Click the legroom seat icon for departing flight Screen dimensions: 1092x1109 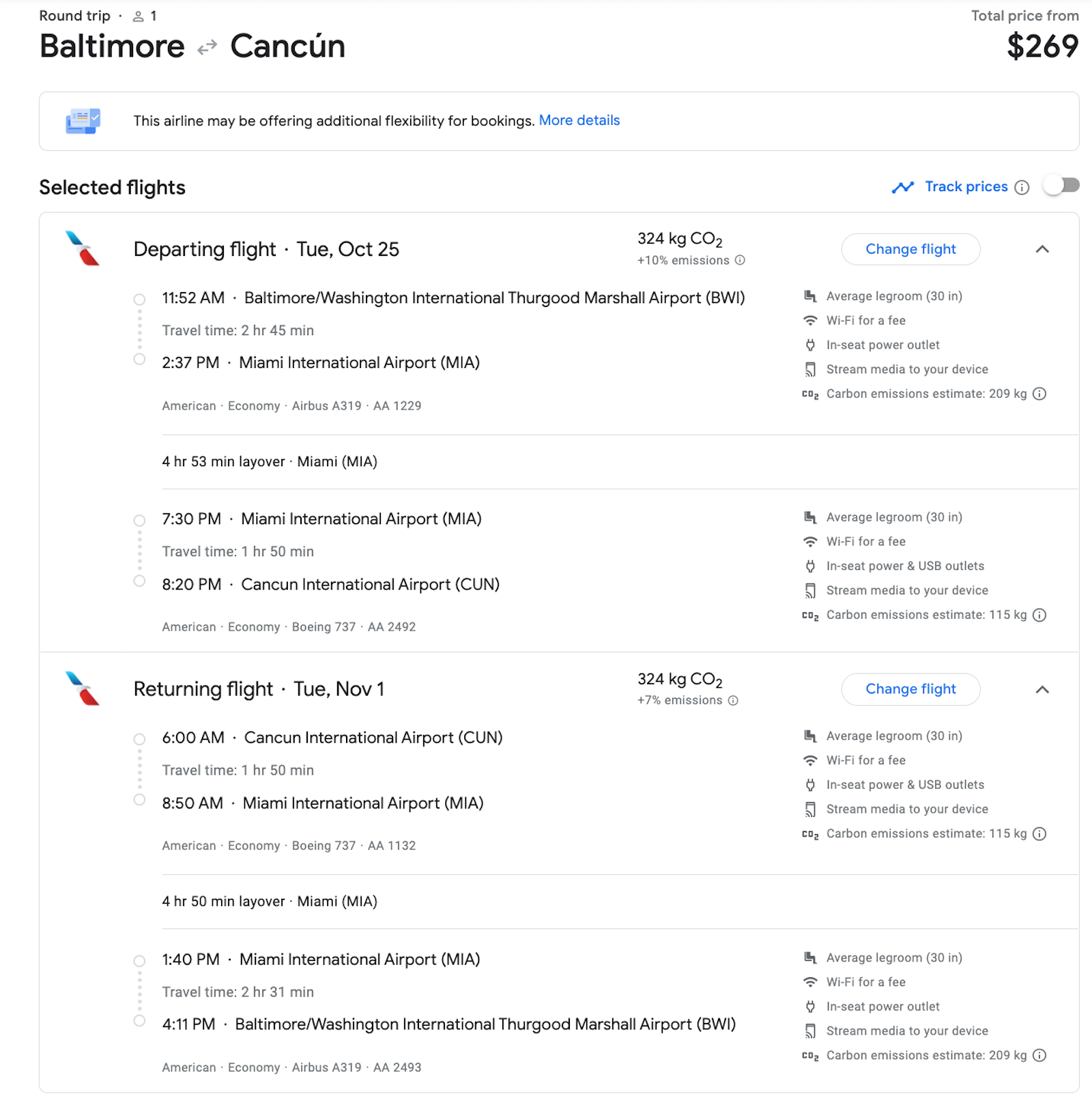pyautogui.click(x=810, y=296)
